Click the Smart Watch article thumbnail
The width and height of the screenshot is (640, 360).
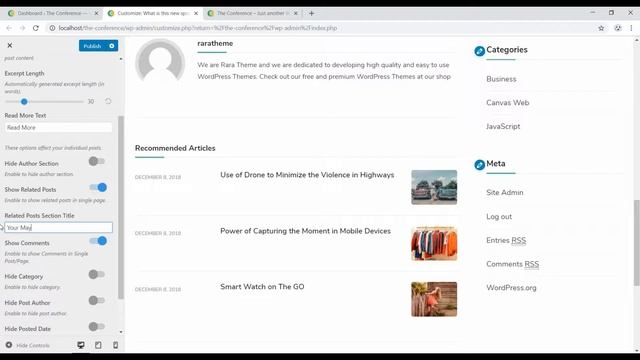(x=434, y=299)
